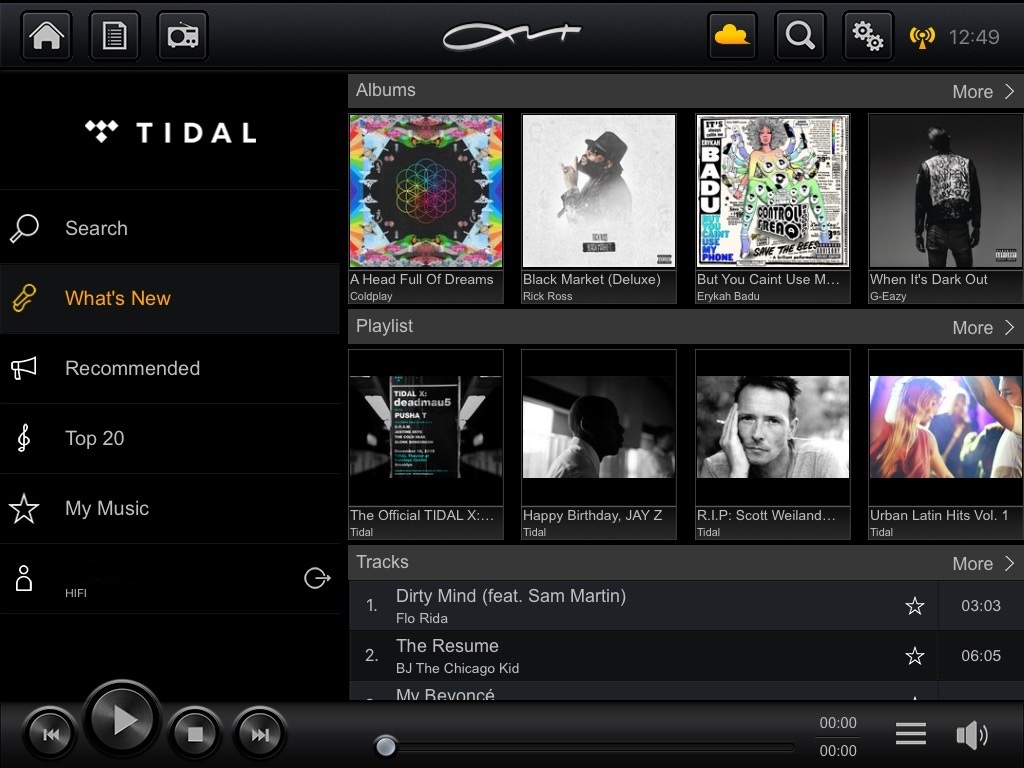Click the Erykah Badu artist name

click(x=728, y=296)
